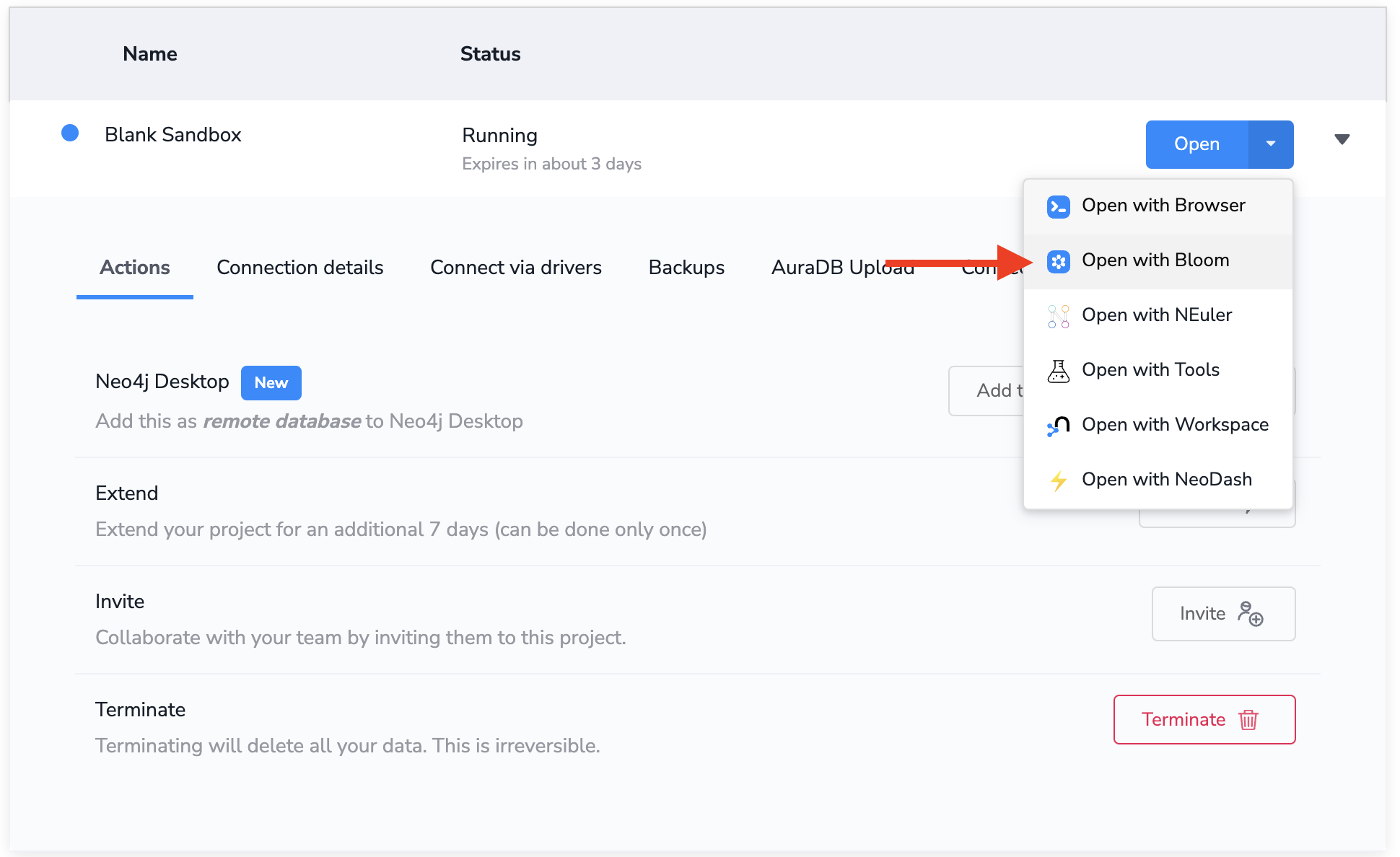Viewport: 1400px width, 857px height.
Task: Select Open with NEuler from the menu
Action: tap(1157, 315)
